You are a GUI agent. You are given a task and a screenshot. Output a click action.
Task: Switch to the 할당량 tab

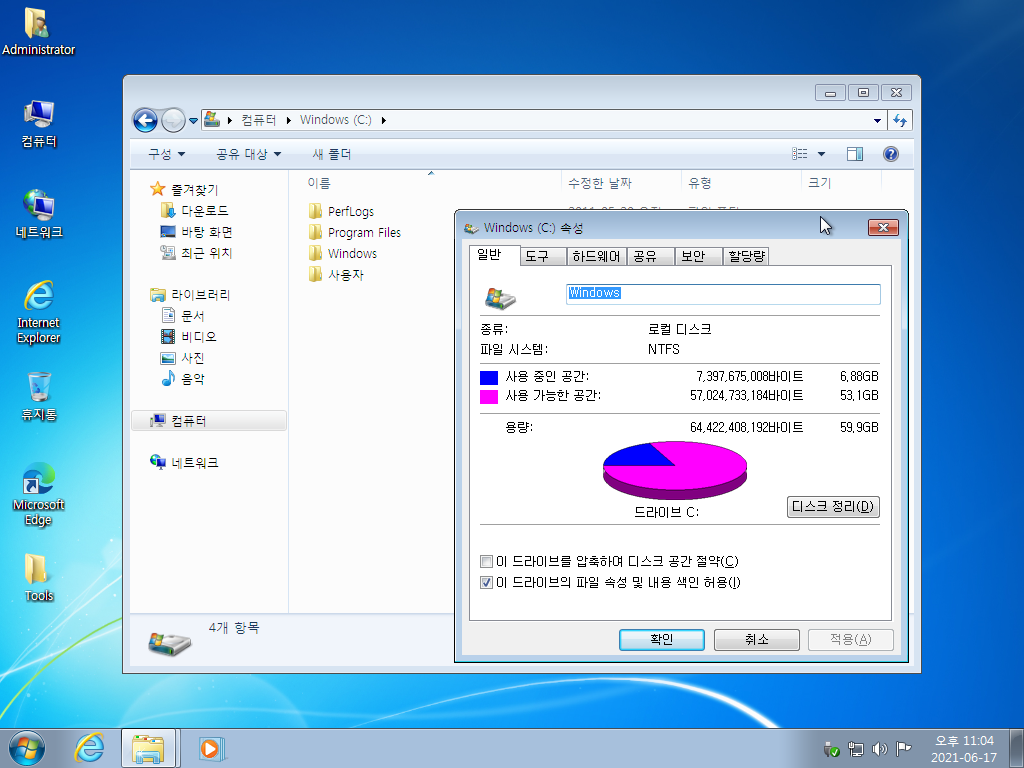pos(746,256)
